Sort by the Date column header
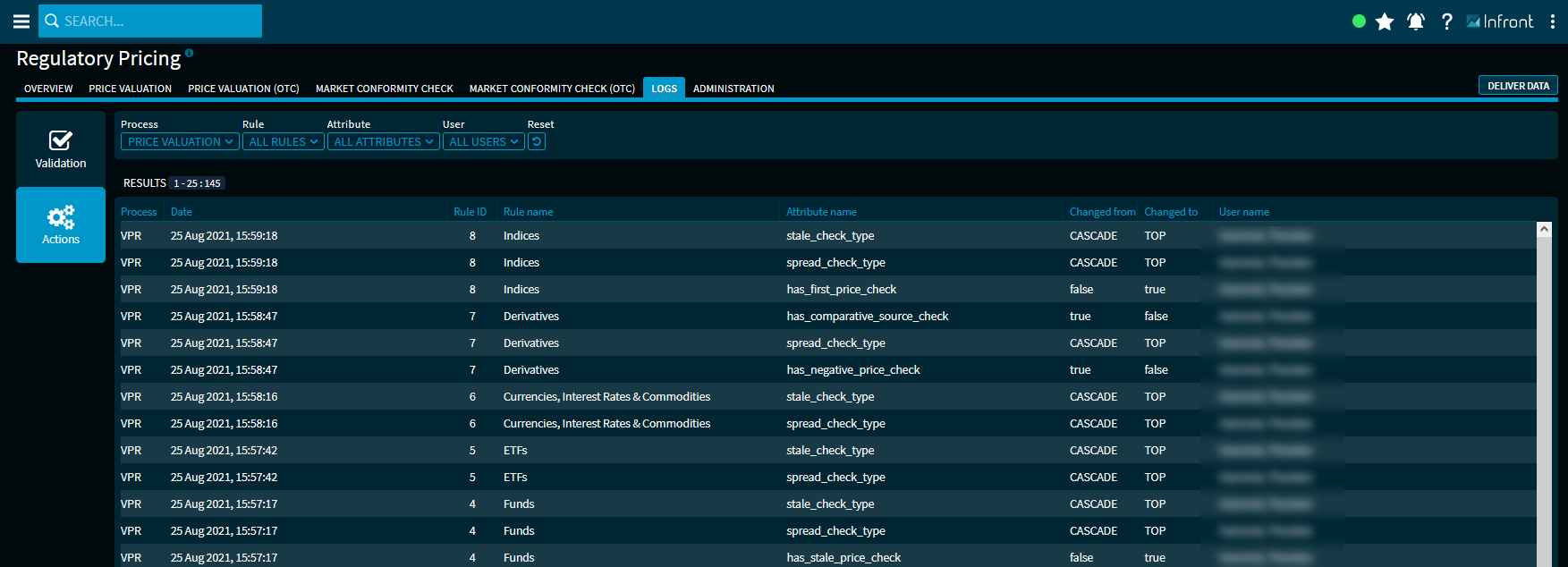The image size is (1568, 567). [x=182, y=212]
